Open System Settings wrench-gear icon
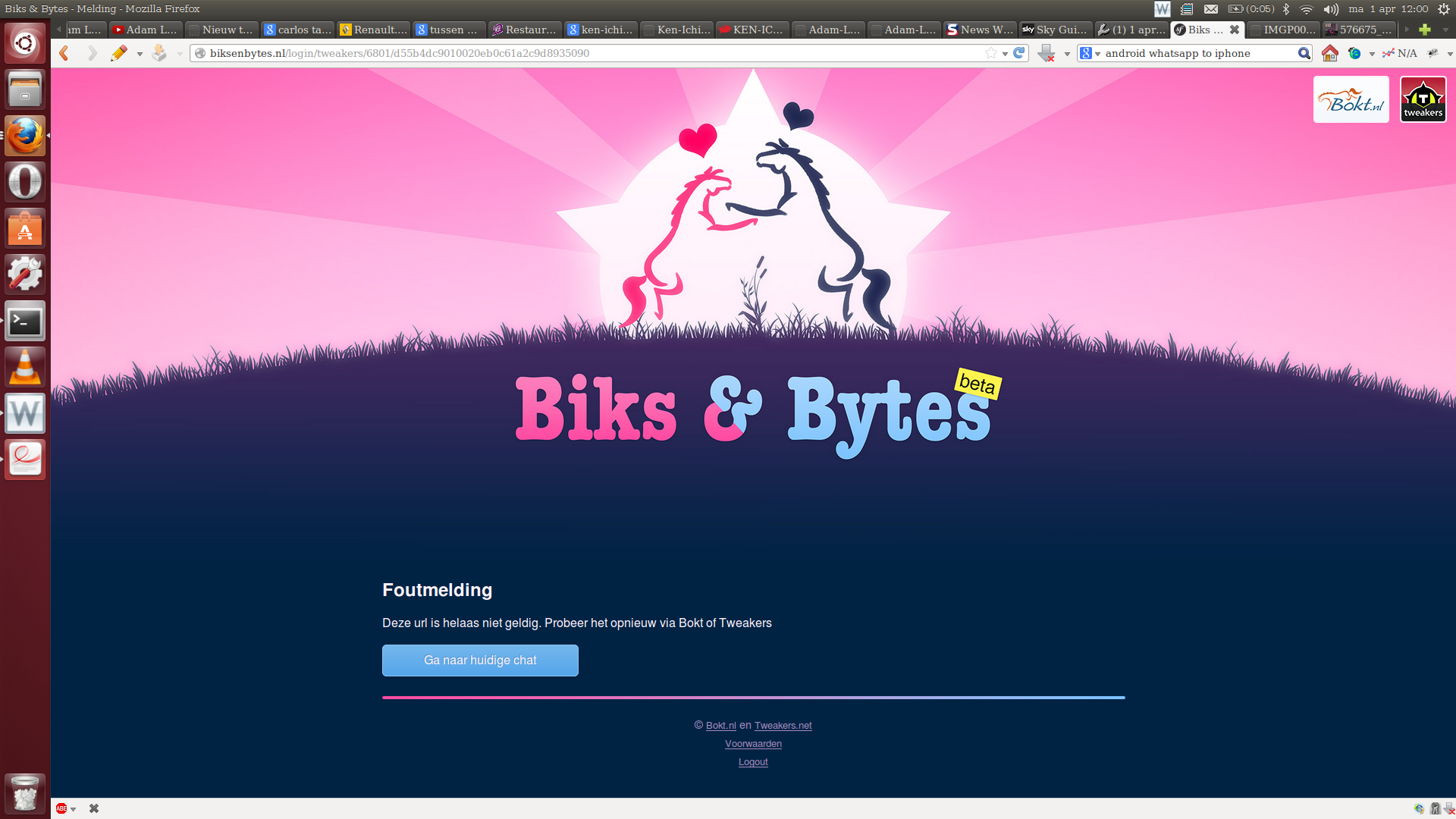This screenshot has width=1456, height=819. coord(25,275)
